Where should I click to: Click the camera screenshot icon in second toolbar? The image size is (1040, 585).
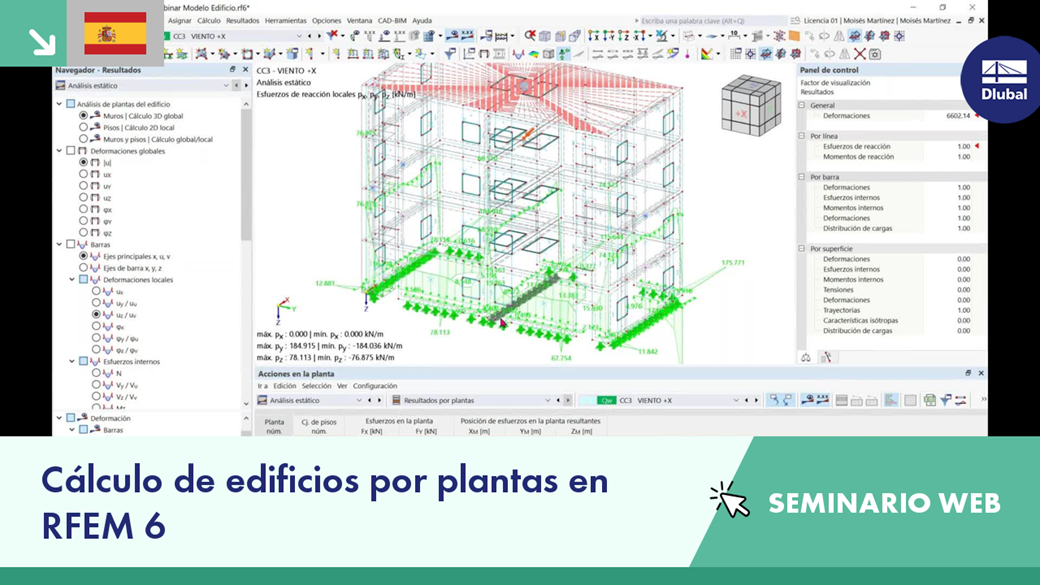[x=875, y=54]
